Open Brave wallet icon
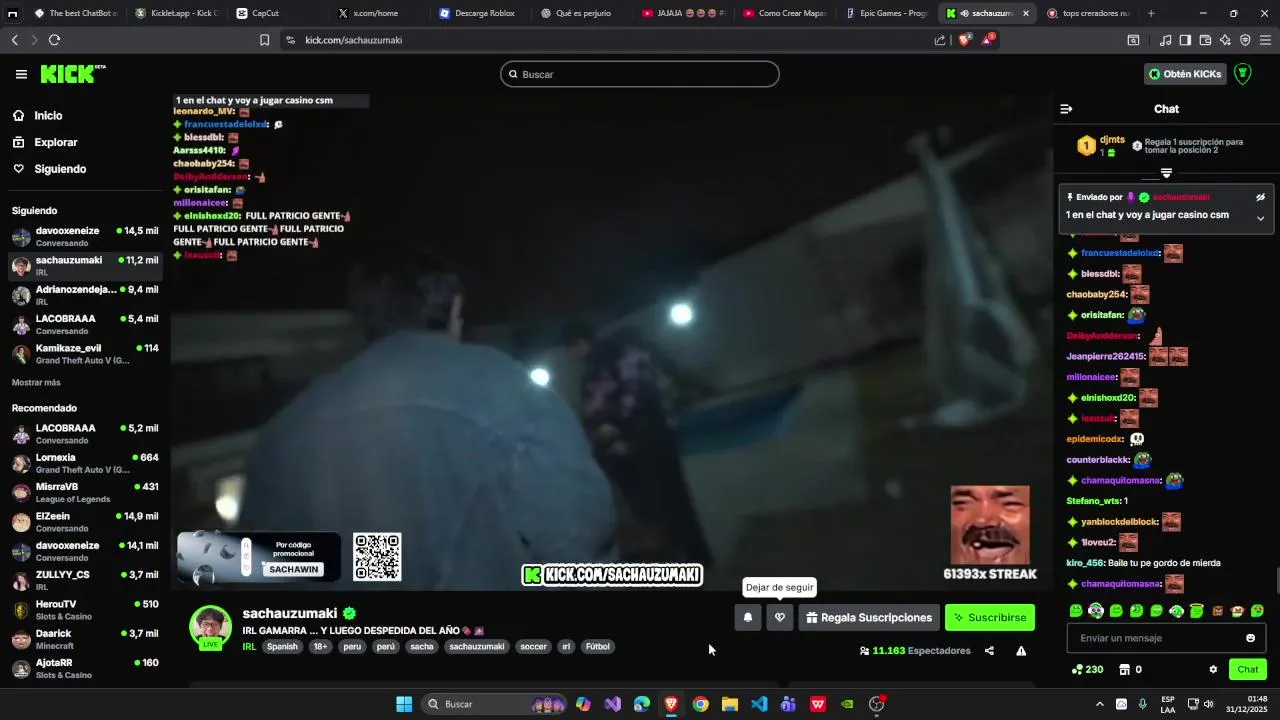Viewport: 1280px width, 720px height. (x=1205, y=40)
